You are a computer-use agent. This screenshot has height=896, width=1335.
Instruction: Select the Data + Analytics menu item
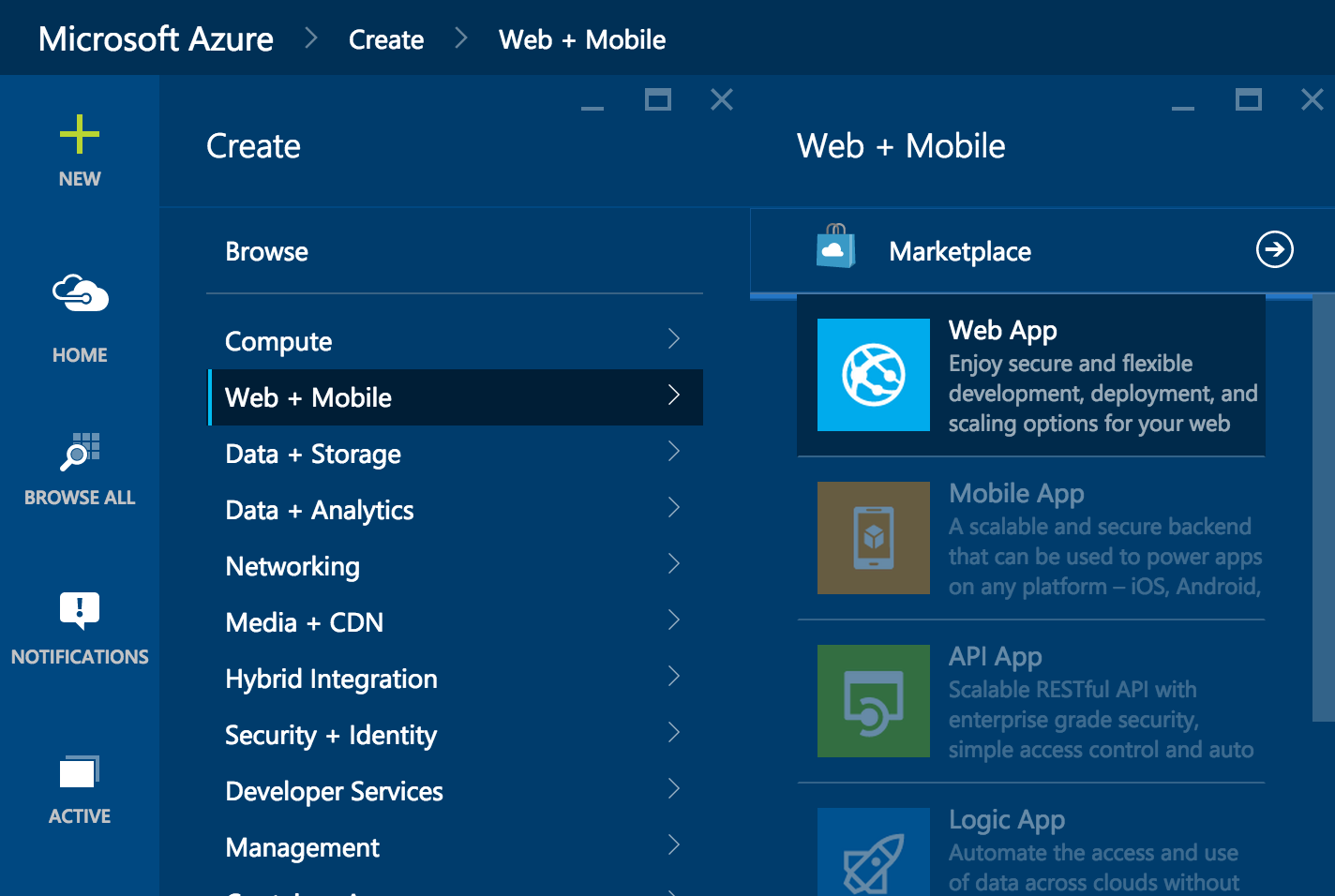click(x=455, y=510)
